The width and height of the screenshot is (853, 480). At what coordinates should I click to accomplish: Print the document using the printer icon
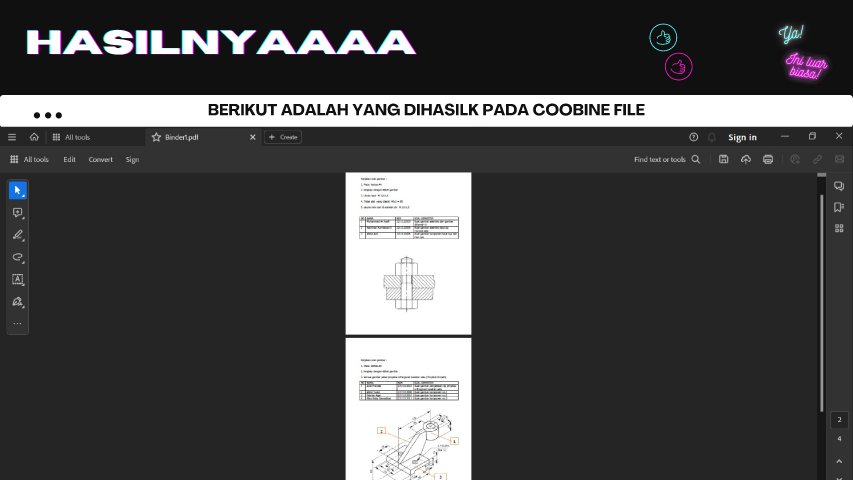click(768, 159)
